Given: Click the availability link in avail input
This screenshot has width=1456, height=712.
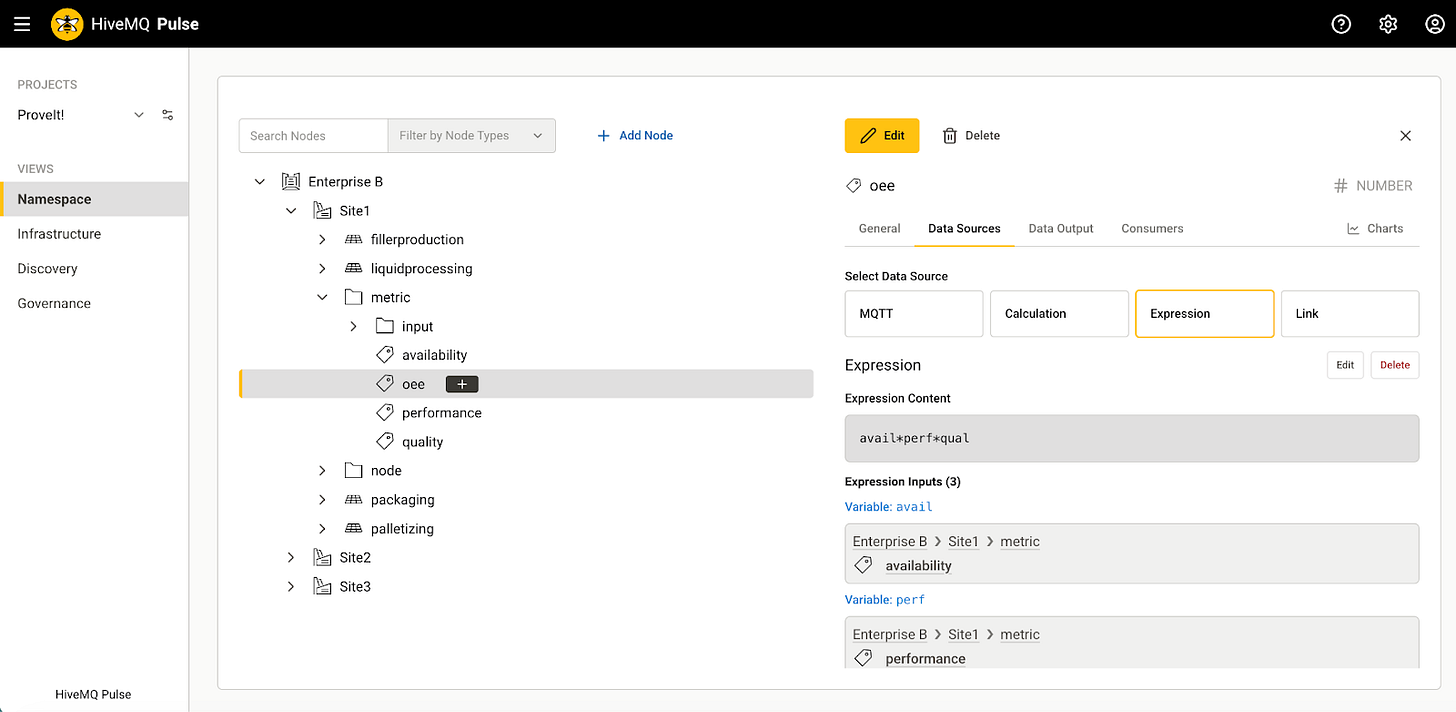Looking at the screenshot, I should [918, 566].
